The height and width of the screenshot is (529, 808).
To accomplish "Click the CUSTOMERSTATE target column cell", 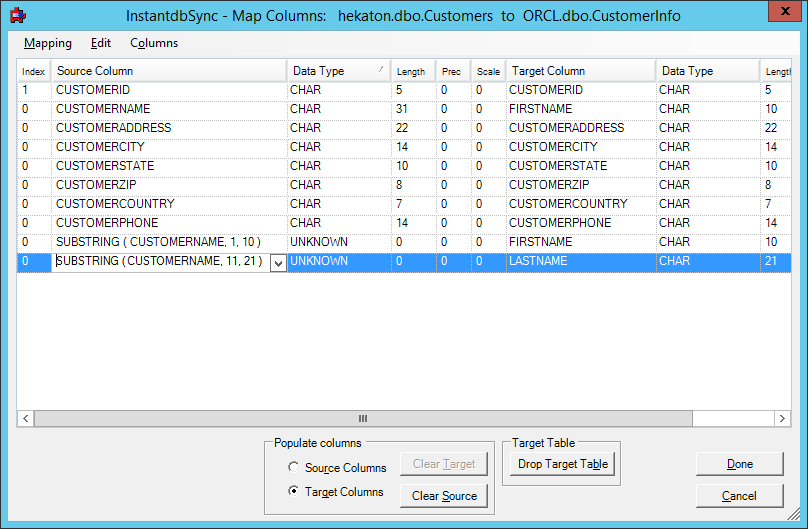I will (581, 166).
